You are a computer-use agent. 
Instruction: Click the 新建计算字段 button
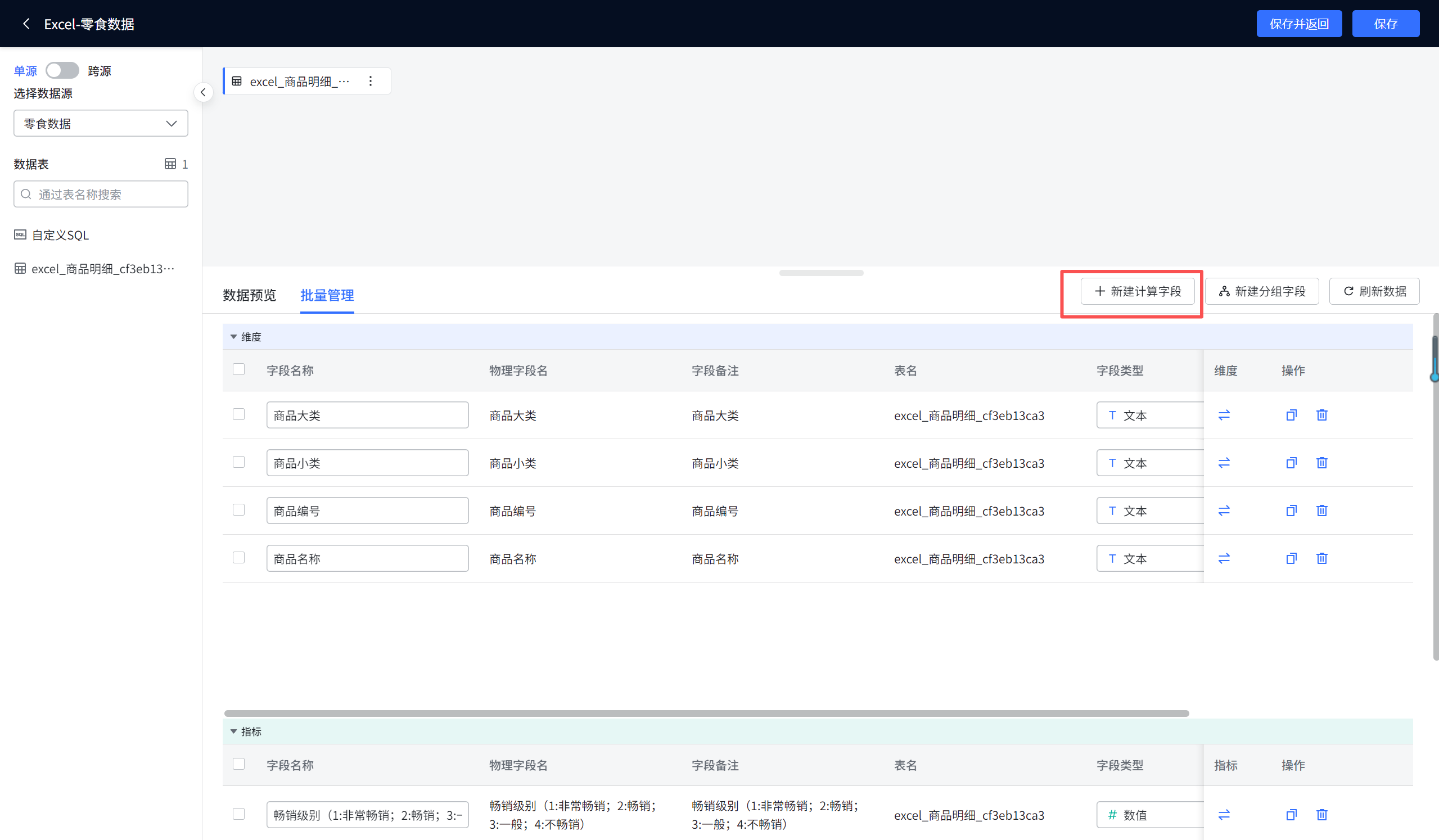(1137, 292)
